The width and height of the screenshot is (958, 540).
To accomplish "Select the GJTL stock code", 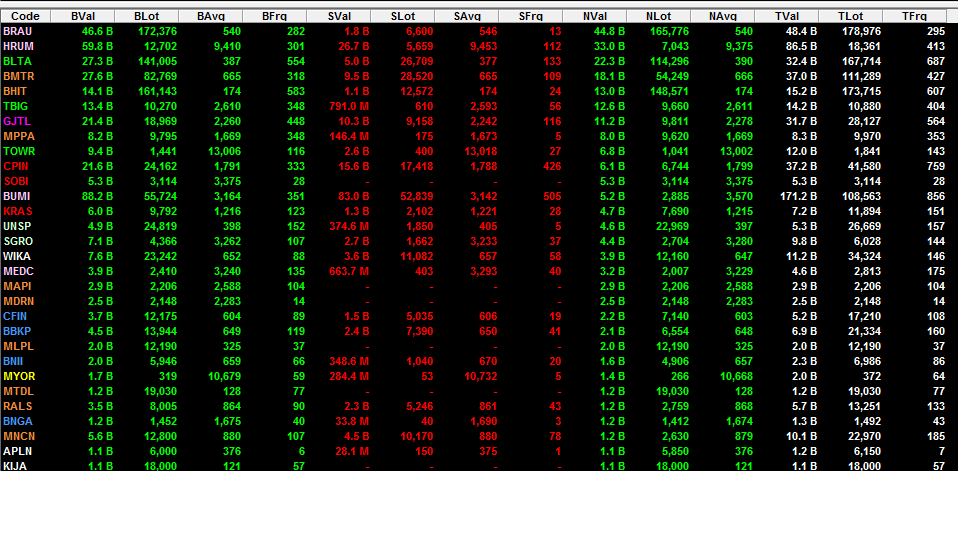I will [16, 122].
